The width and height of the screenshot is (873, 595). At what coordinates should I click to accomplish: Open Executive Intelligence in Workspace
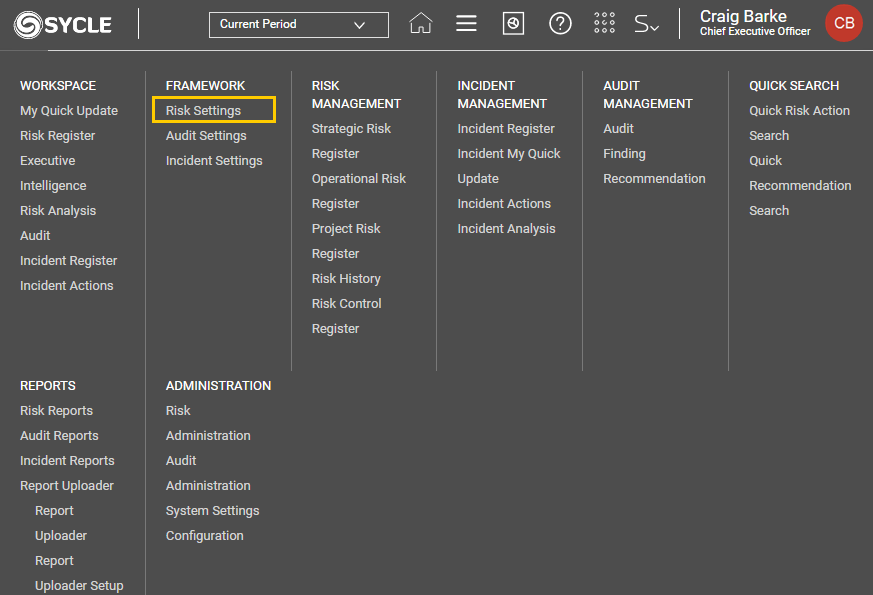53,173
